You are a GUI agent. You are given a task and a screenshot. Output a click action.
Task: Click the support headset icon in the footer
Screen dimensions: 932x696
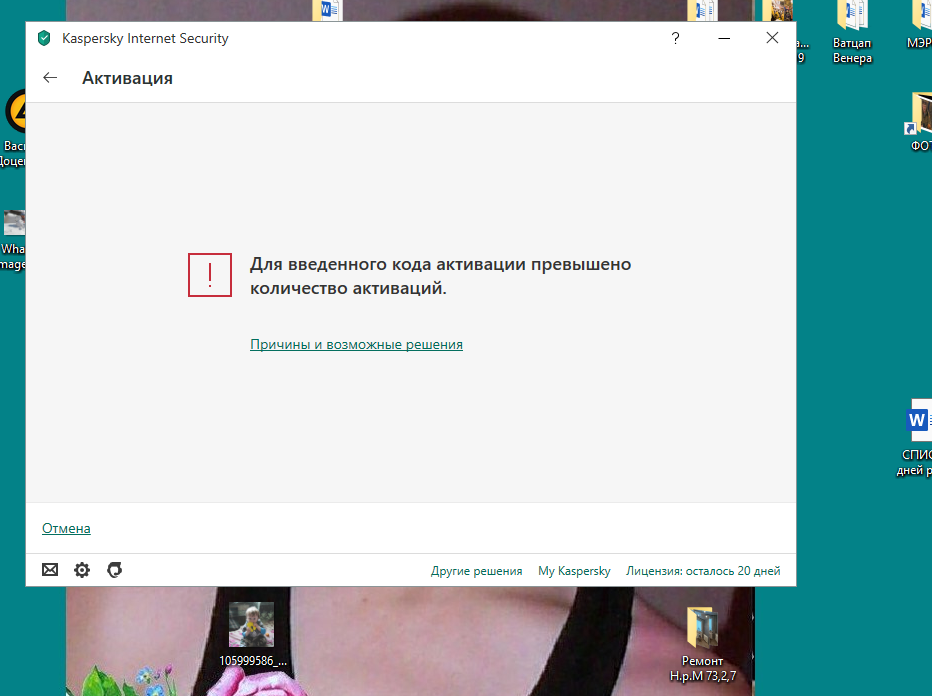(114, 570)
